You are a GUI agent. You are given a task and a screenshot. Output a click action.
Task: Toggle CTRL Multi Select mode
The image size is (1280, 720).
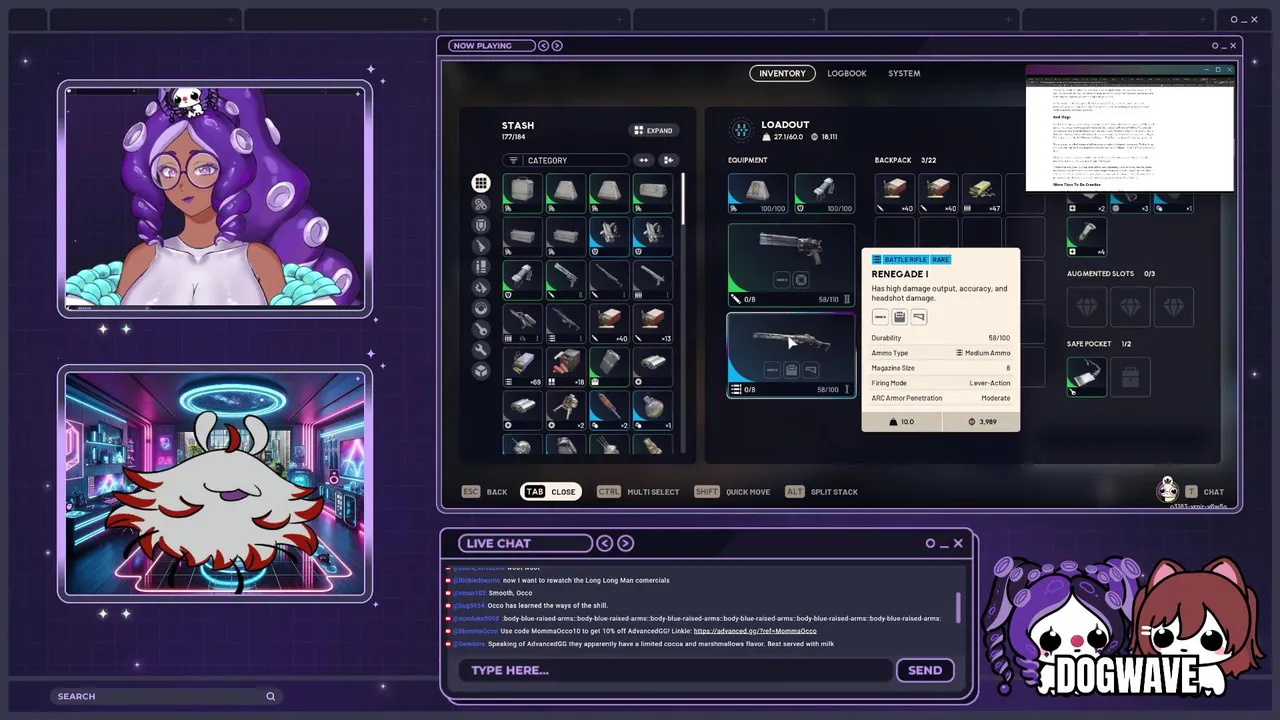pyautogui.click(x=638, y=492)
